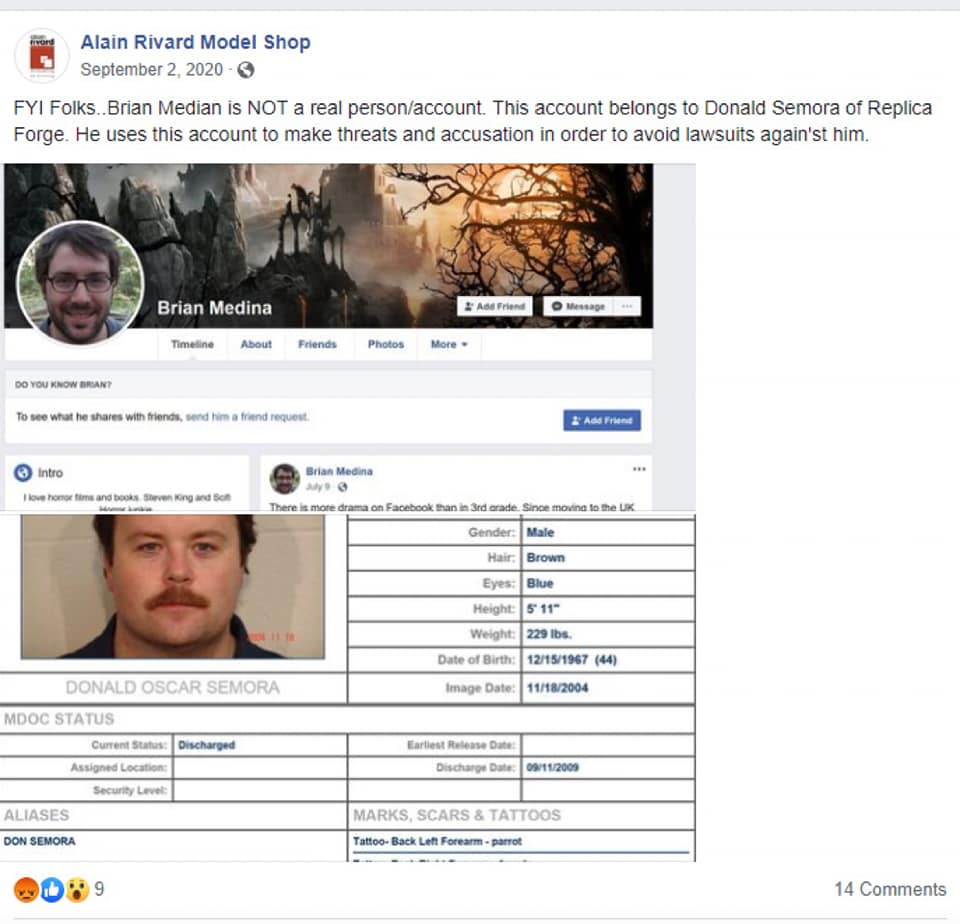960x924 pixels.
Task: Click the blue Add Friend button
Action: 602,421
